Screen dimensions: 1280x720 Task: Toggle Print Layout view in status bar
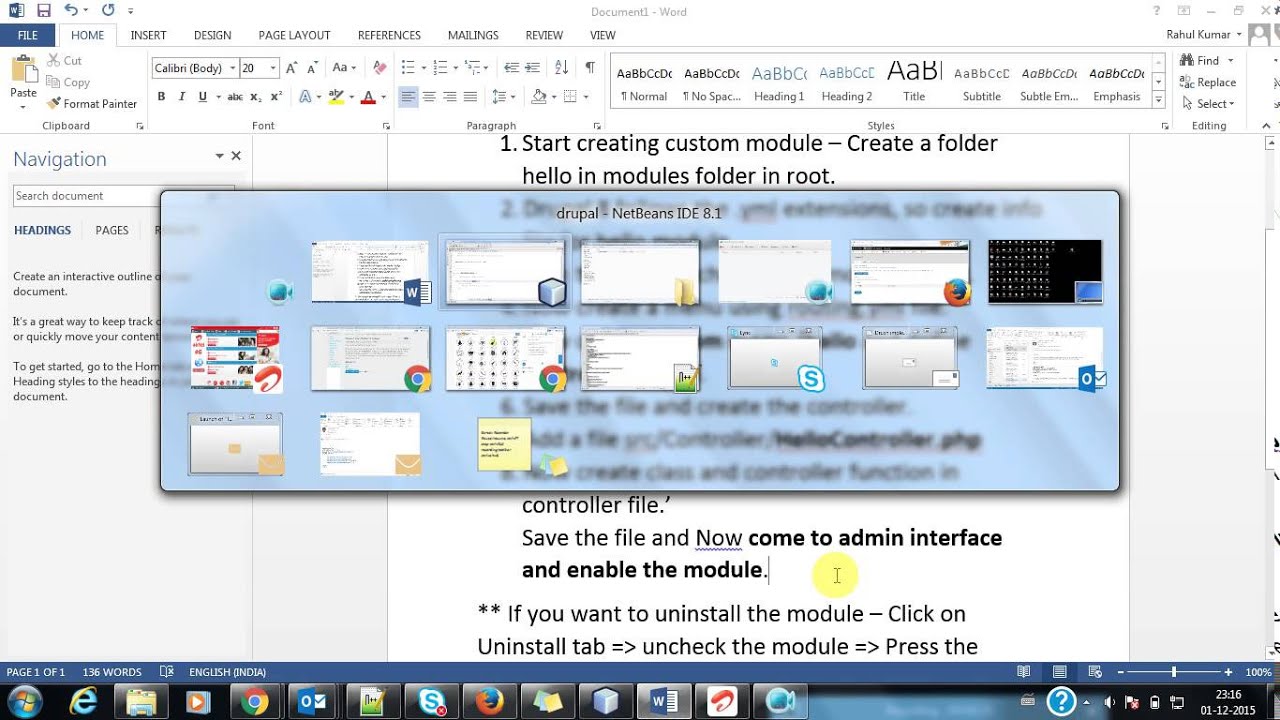1059,672
